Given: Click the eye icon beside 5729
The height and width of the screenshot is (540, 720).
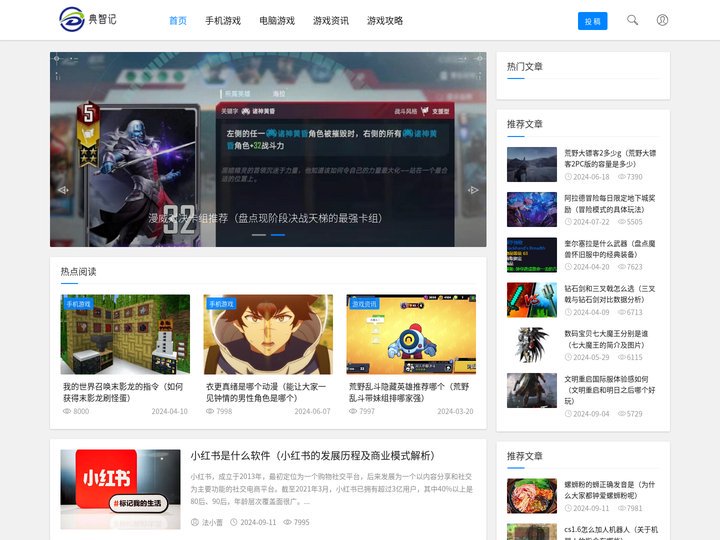Looking at the screenshot, I should (622, 414).
